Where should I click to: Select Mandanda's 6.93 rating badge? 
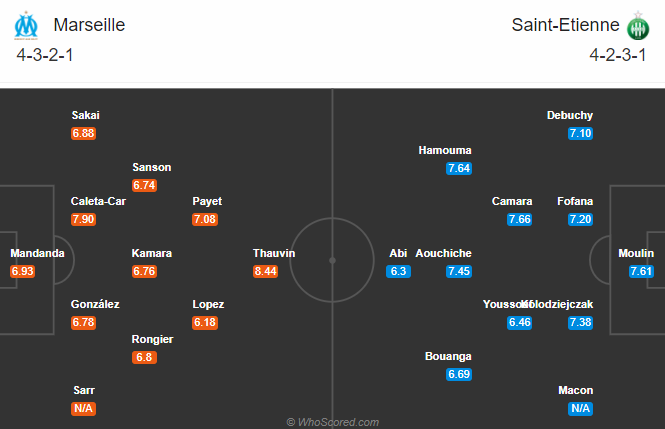(22, 271)
